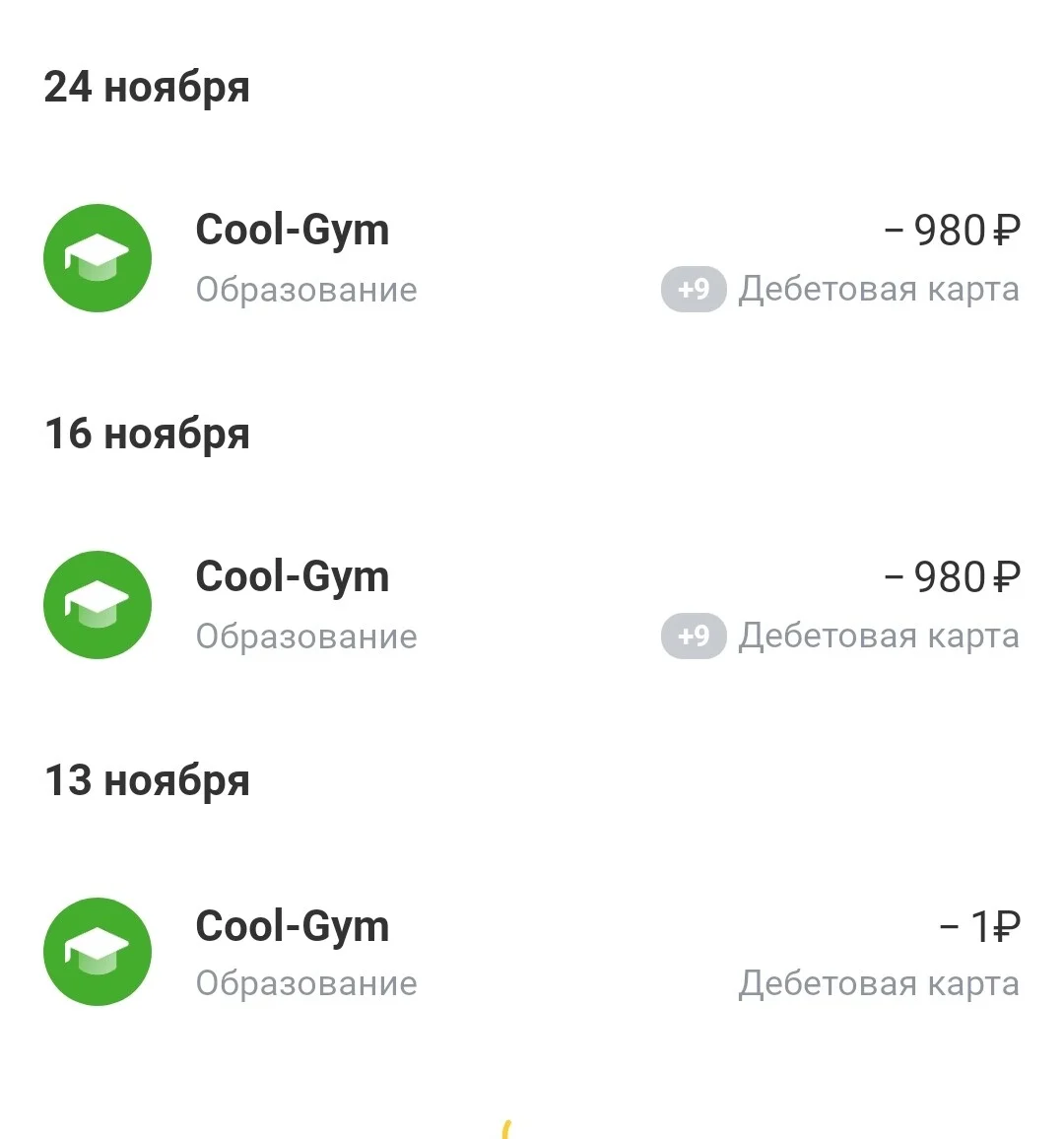Image resolution: width=1064 pixels, height=1139 pixels.
Task: Tap the +9 bonus badge on 24 ноября payment
Action: coord(694,289)
